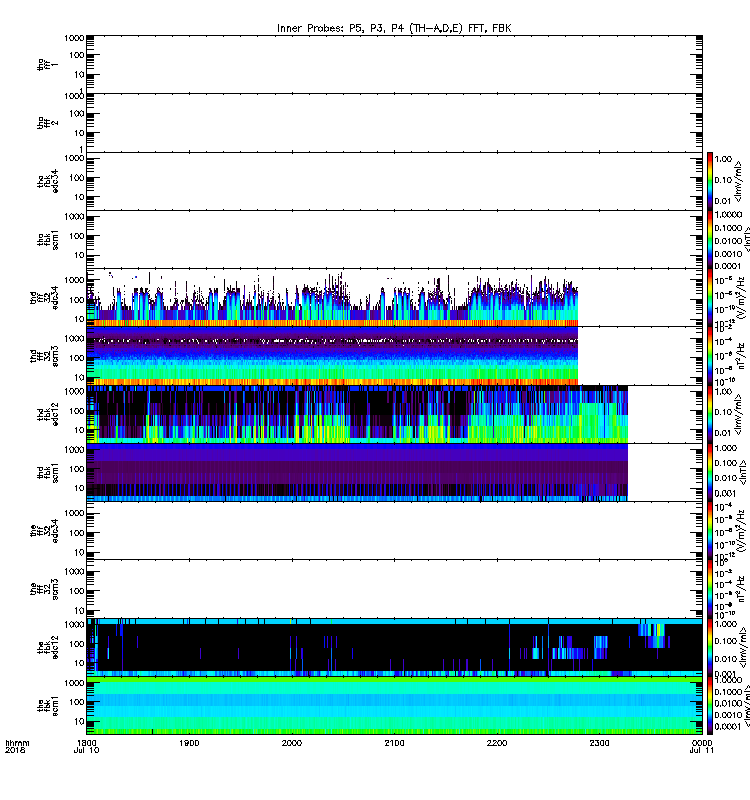
Task: Click inside the thd fbk scm1 spectrogram
Action: click(x=357, y=472)
